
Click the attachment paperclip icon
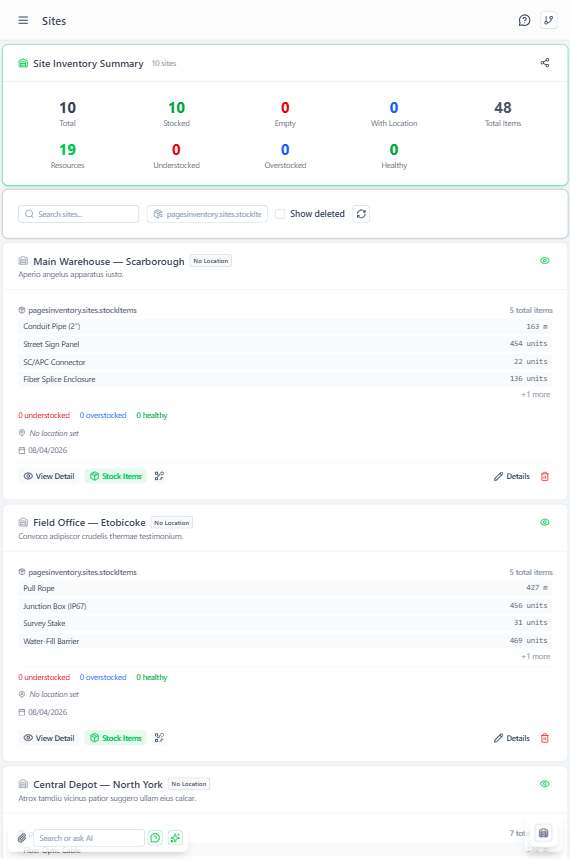coord(22,838)
